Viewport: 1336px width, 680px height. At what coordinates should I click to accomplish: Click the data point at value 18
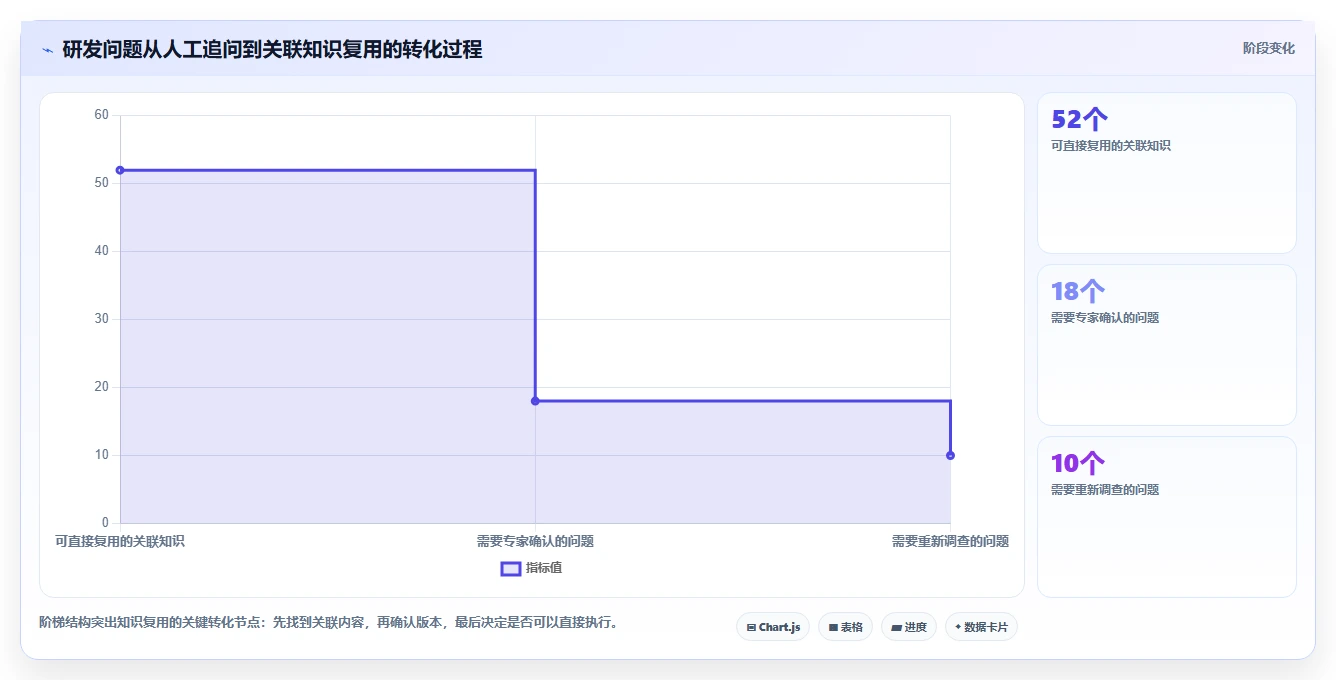point(535,401)
